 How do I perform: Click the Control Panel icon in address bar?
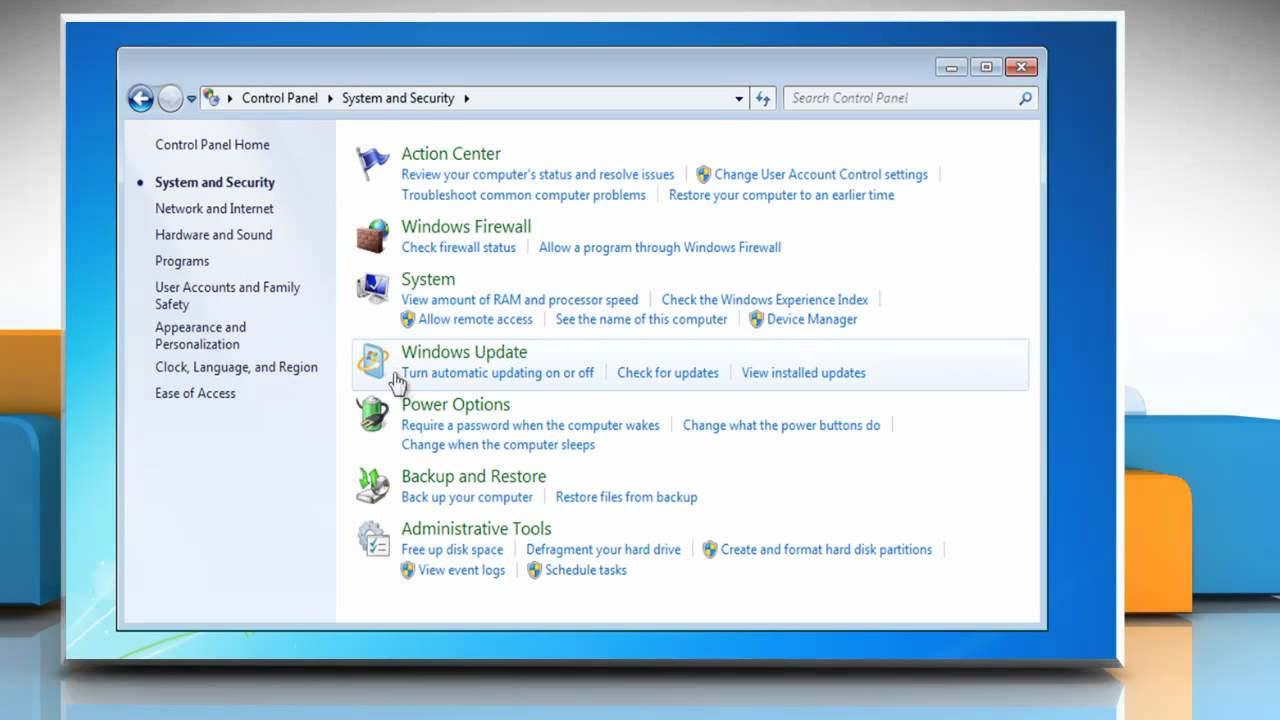[211, 98]
